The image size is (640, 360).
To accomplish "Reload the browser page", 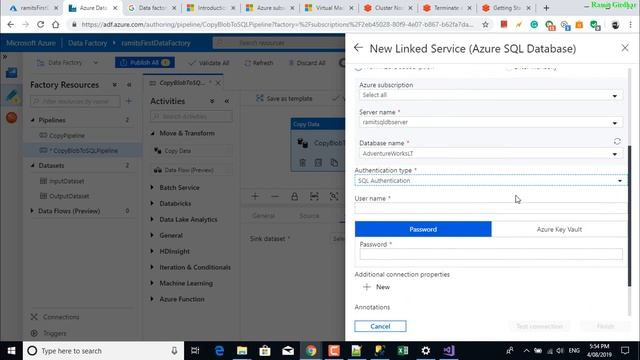I will (x=40, y=24).
